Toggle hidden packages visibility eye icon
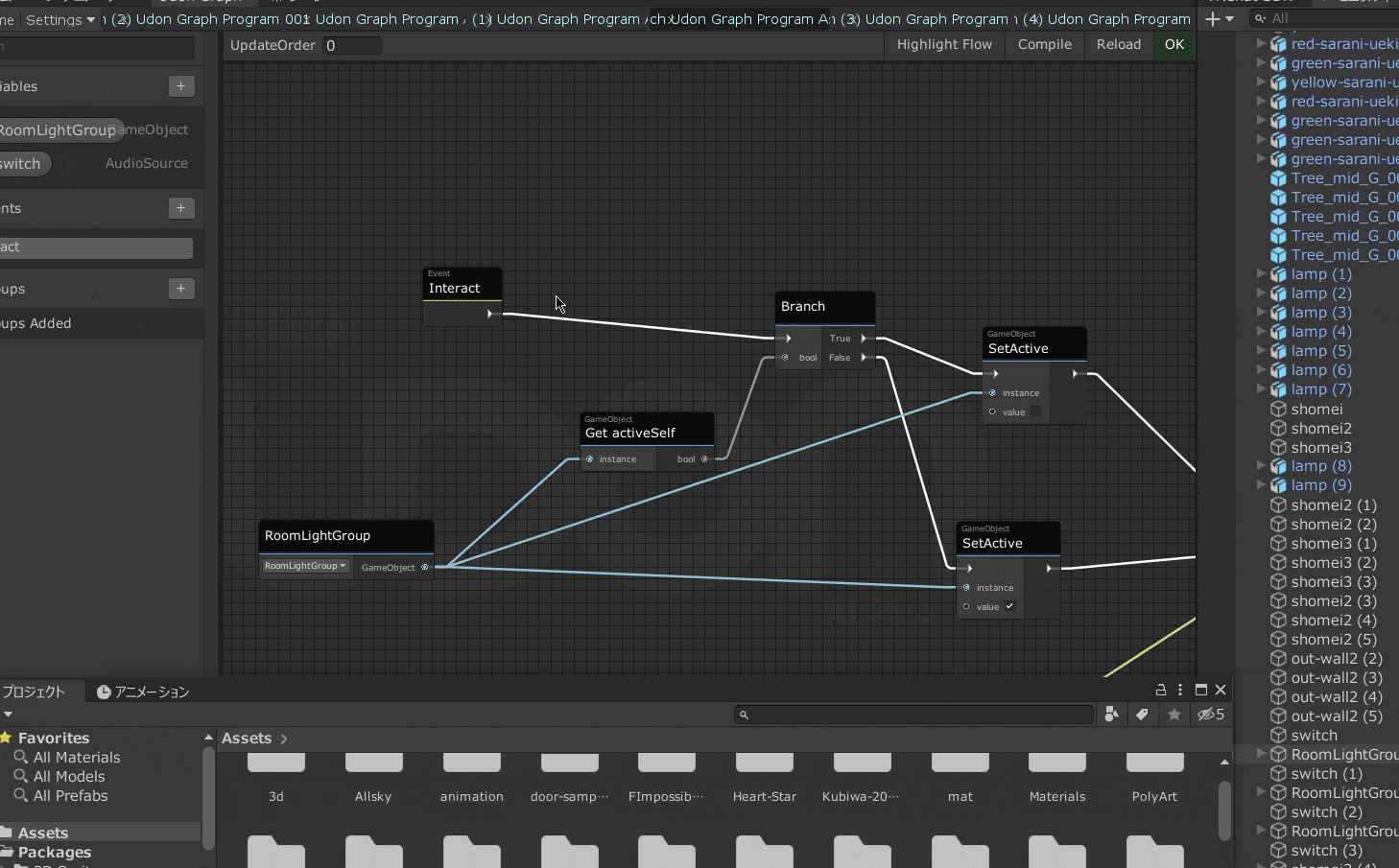1399x868 pixels. (1210, 715)
